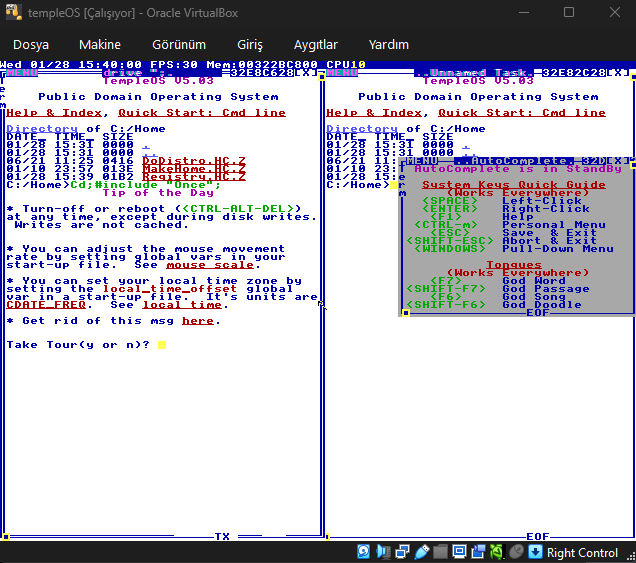Image resolution: width=636 pixels, height=563 pixels.
Task: Open Help & Index link in left window
Action: click(x=54, y=113)
